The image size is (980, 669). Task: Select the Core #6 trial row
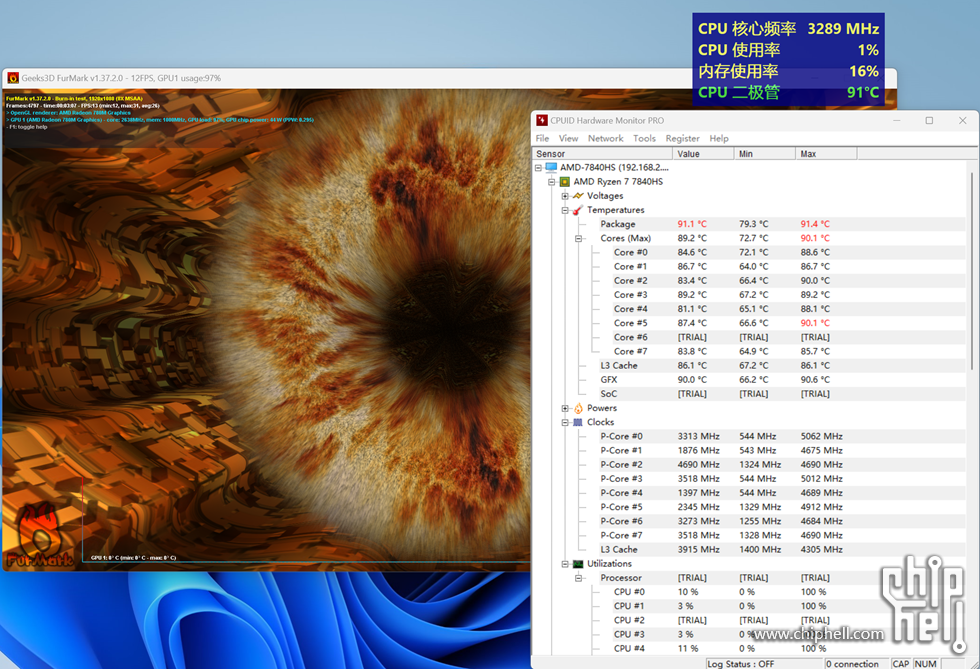point(749,337)
